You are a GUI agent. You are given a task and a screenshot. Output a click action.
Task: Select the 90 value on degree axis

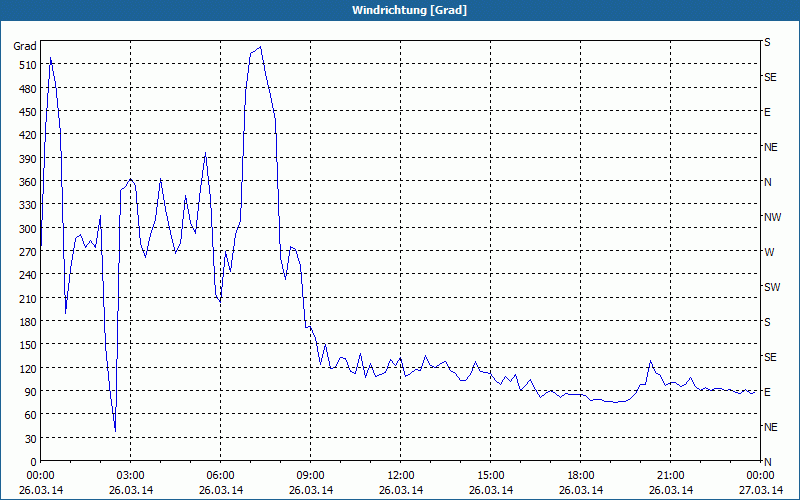pyautogui.click(x=30, y=392)
